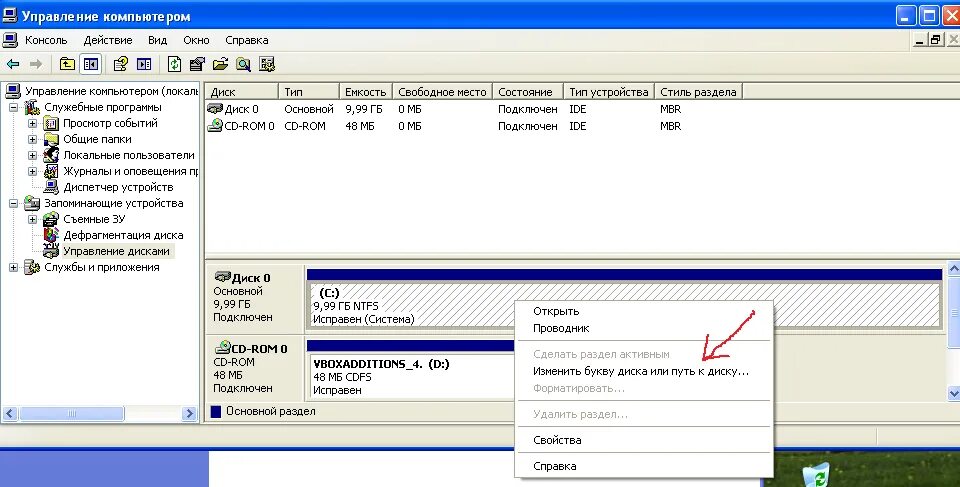The height and width of the screenshot is (487, 960).
Task: Select the root Управление компьютером tree item
Action: [x=111, y=91]
